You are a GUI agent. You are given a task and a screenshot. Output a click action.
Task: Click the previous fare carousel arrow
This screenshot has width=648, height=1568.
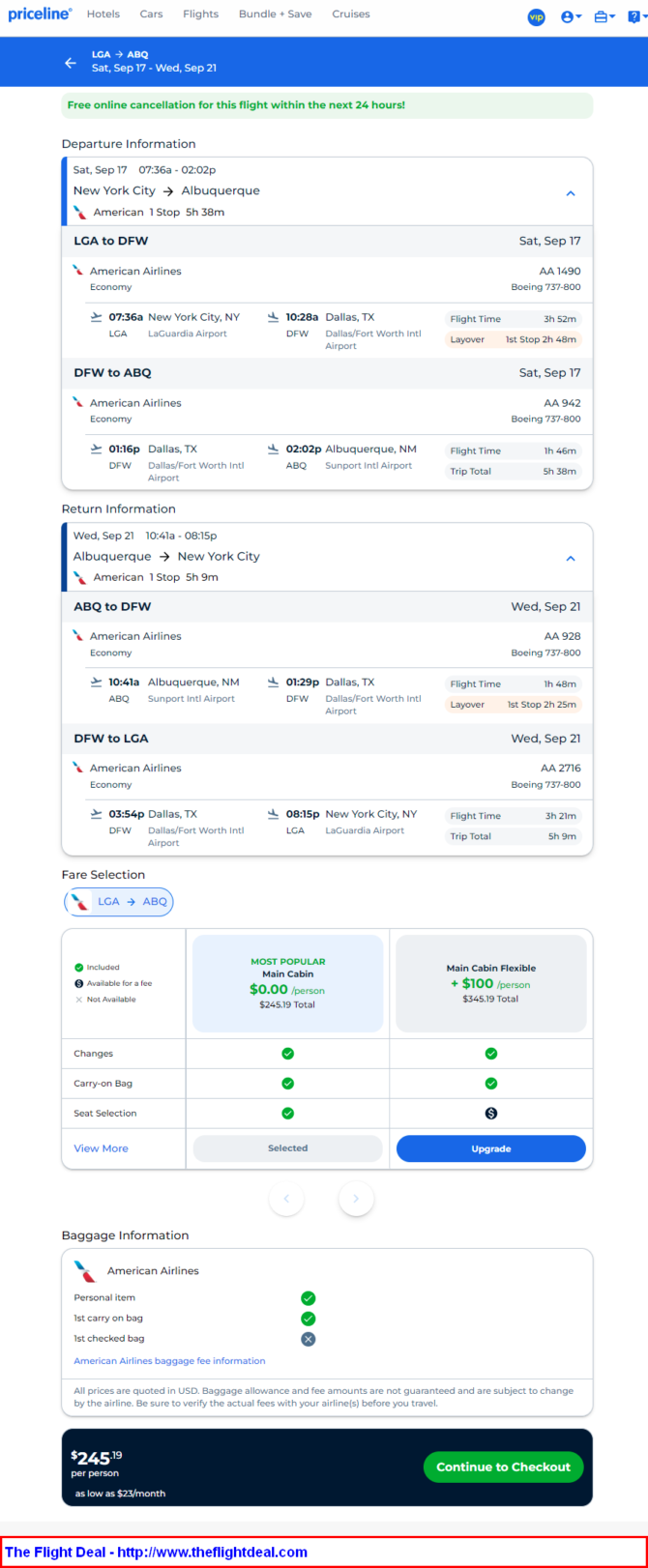coord(286,1199)
